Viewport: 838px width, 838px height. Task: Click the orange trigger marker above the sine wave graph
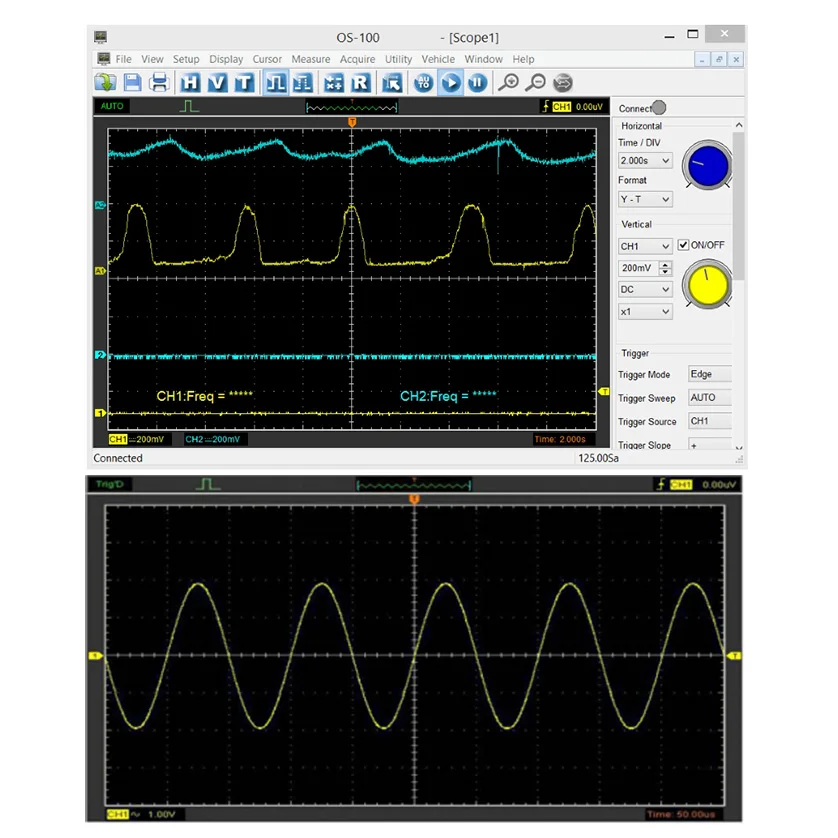[414, 499]
